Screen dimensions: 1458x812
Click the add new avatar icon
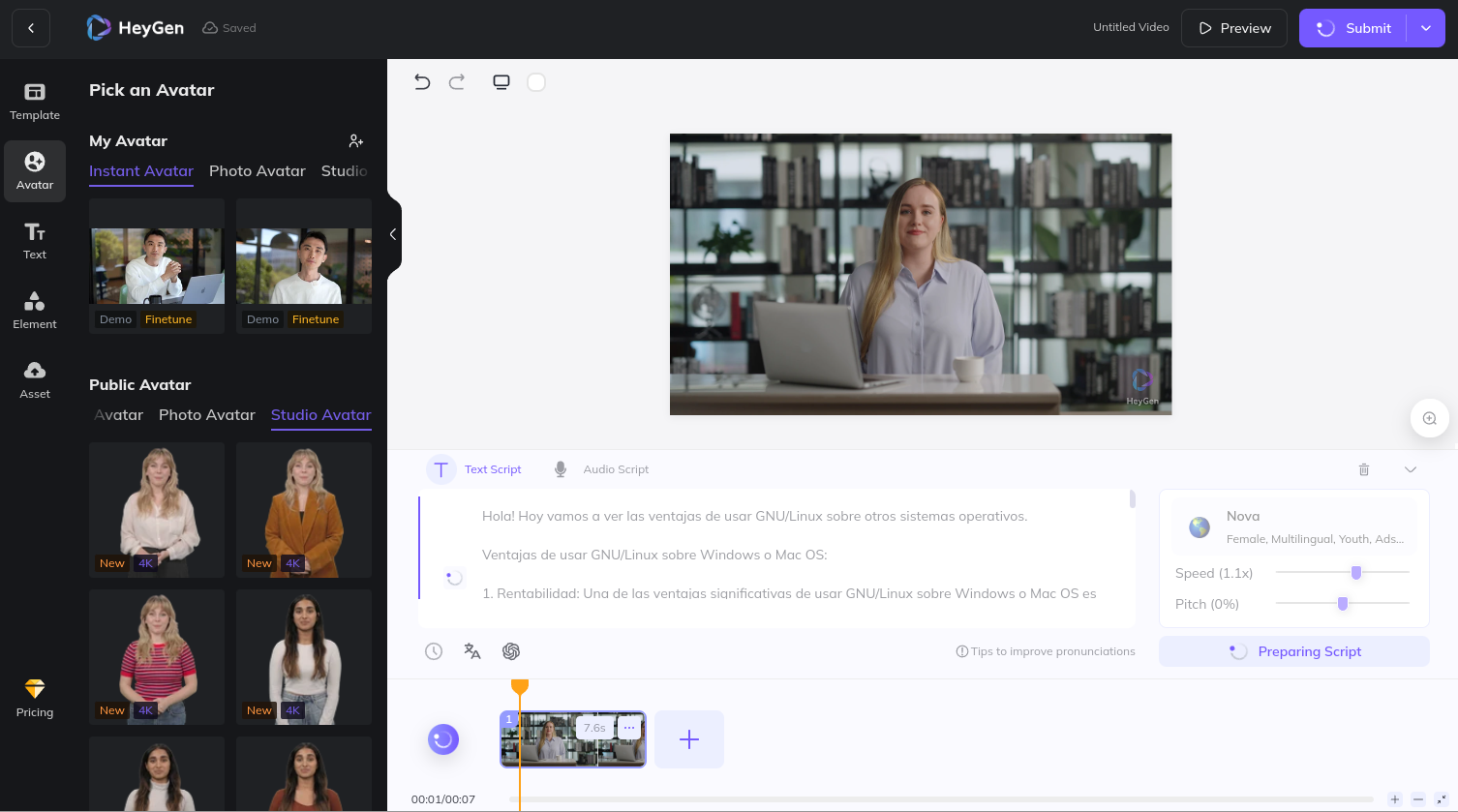356,141
